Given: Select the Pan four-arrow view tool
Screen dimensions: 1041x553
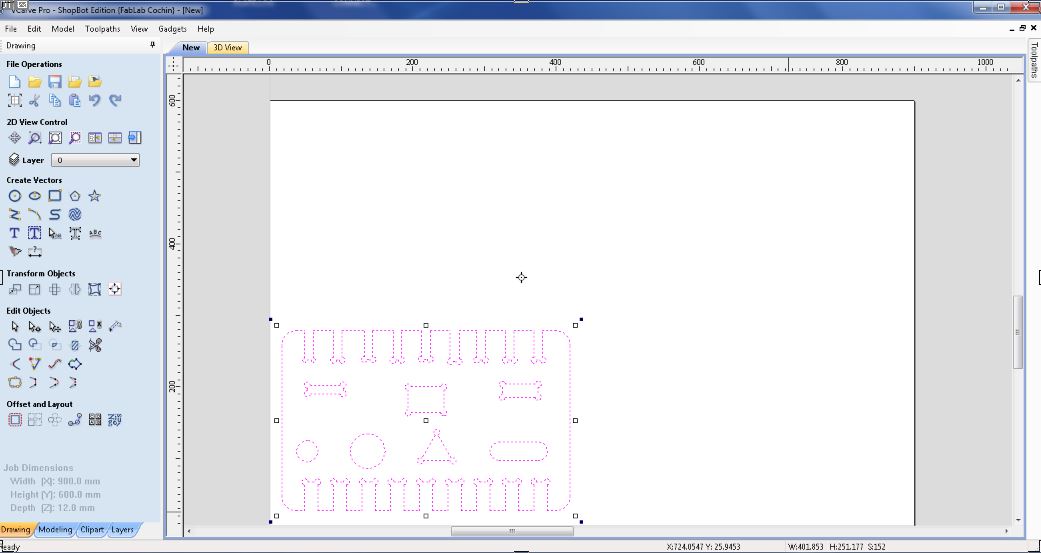Looking at the screenshot, I should coord(15,138).
